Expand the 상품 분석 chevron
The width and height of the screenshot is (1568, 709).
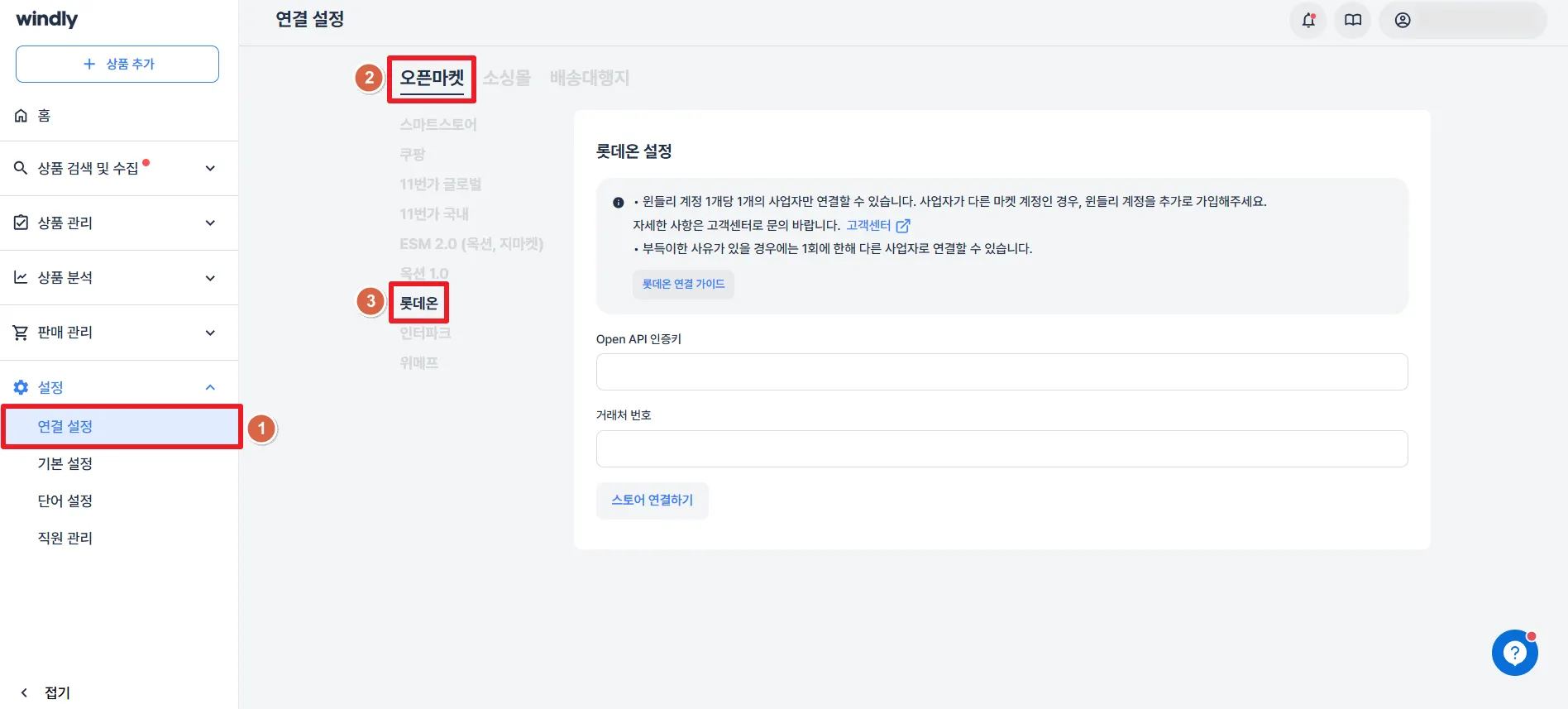coord(210,278)
